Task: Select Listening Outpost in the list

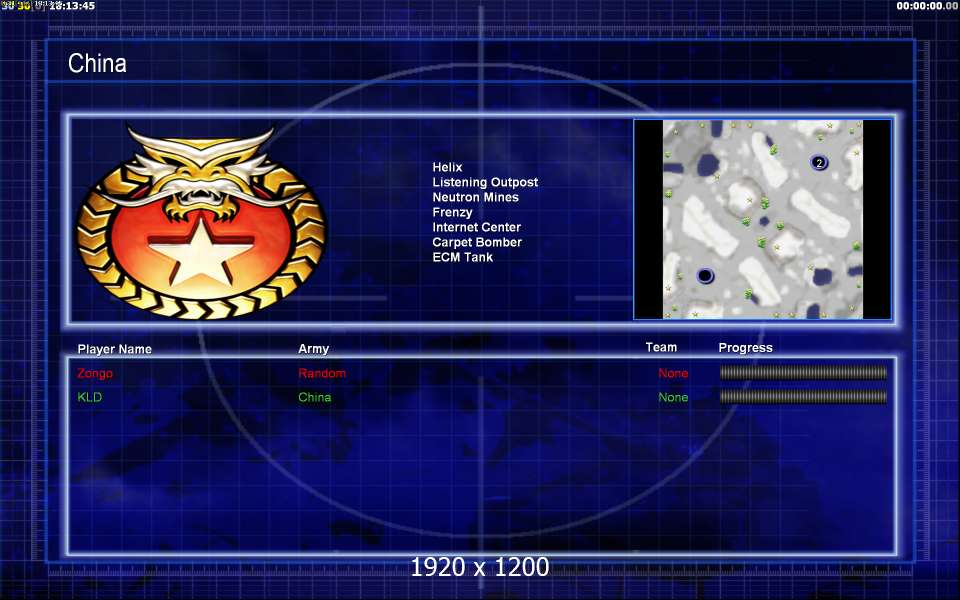Action: 485,182
